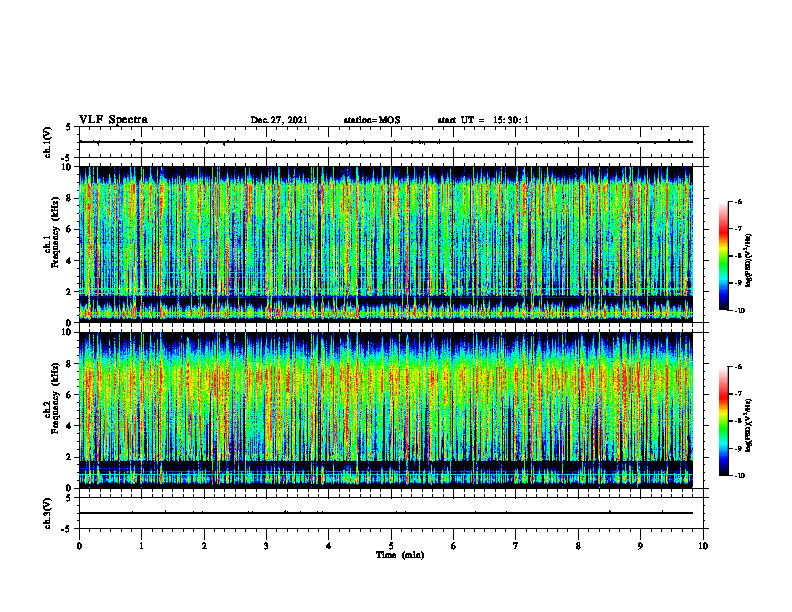
Task: Click the ch.1 frequency tick label "4"
Action: (x=70, y=261)
